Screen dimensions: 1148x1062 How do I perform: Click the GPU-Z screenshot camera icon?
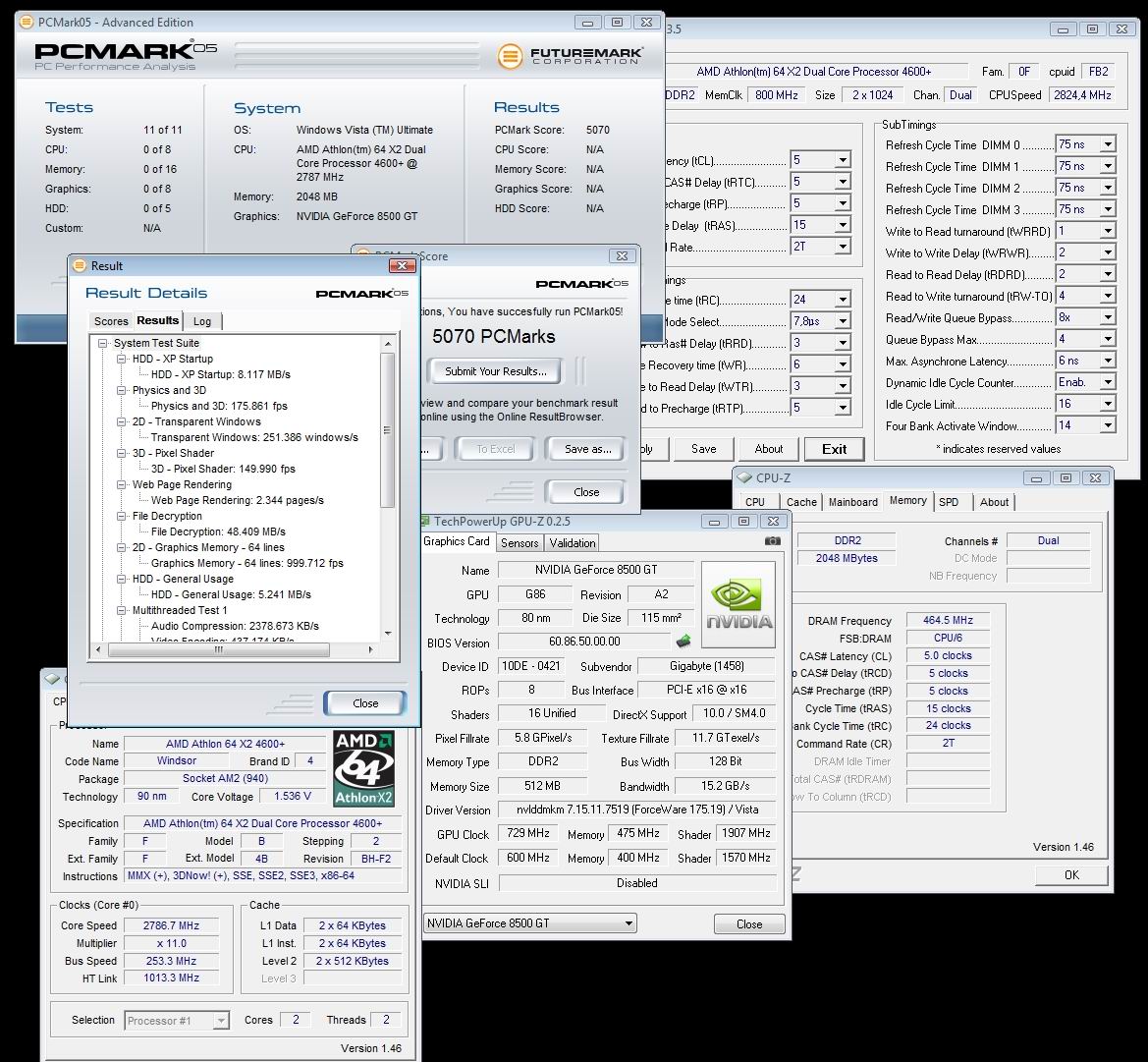coord(773,541)
